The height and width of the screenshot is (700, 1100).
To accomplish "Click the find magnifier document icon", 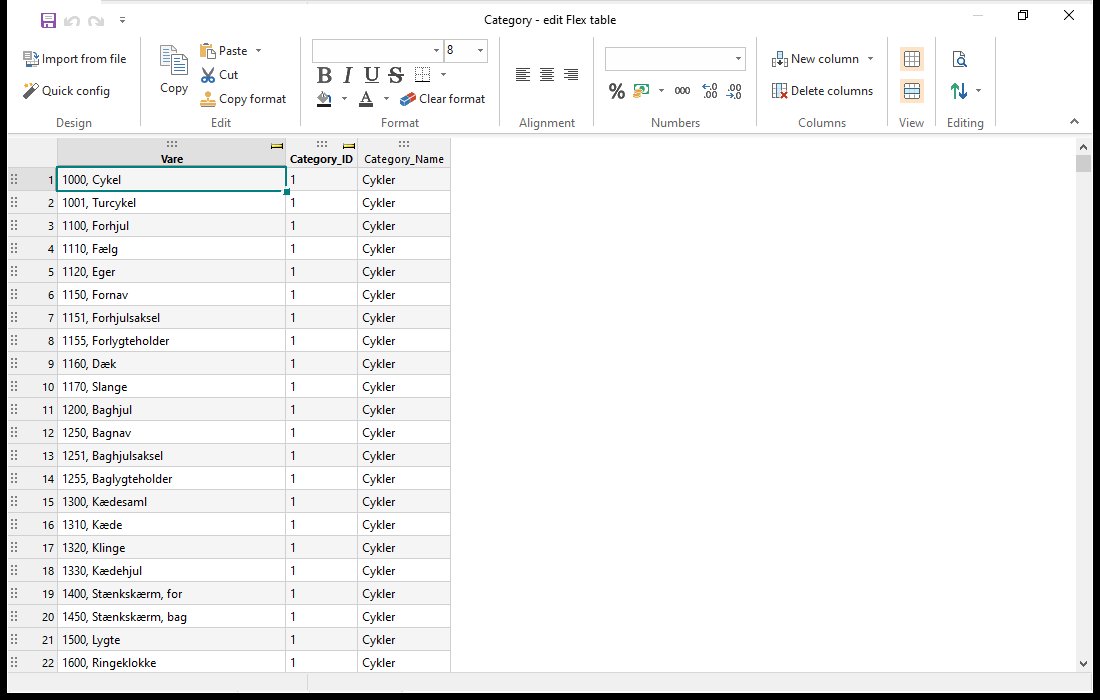I will (960, 59).
